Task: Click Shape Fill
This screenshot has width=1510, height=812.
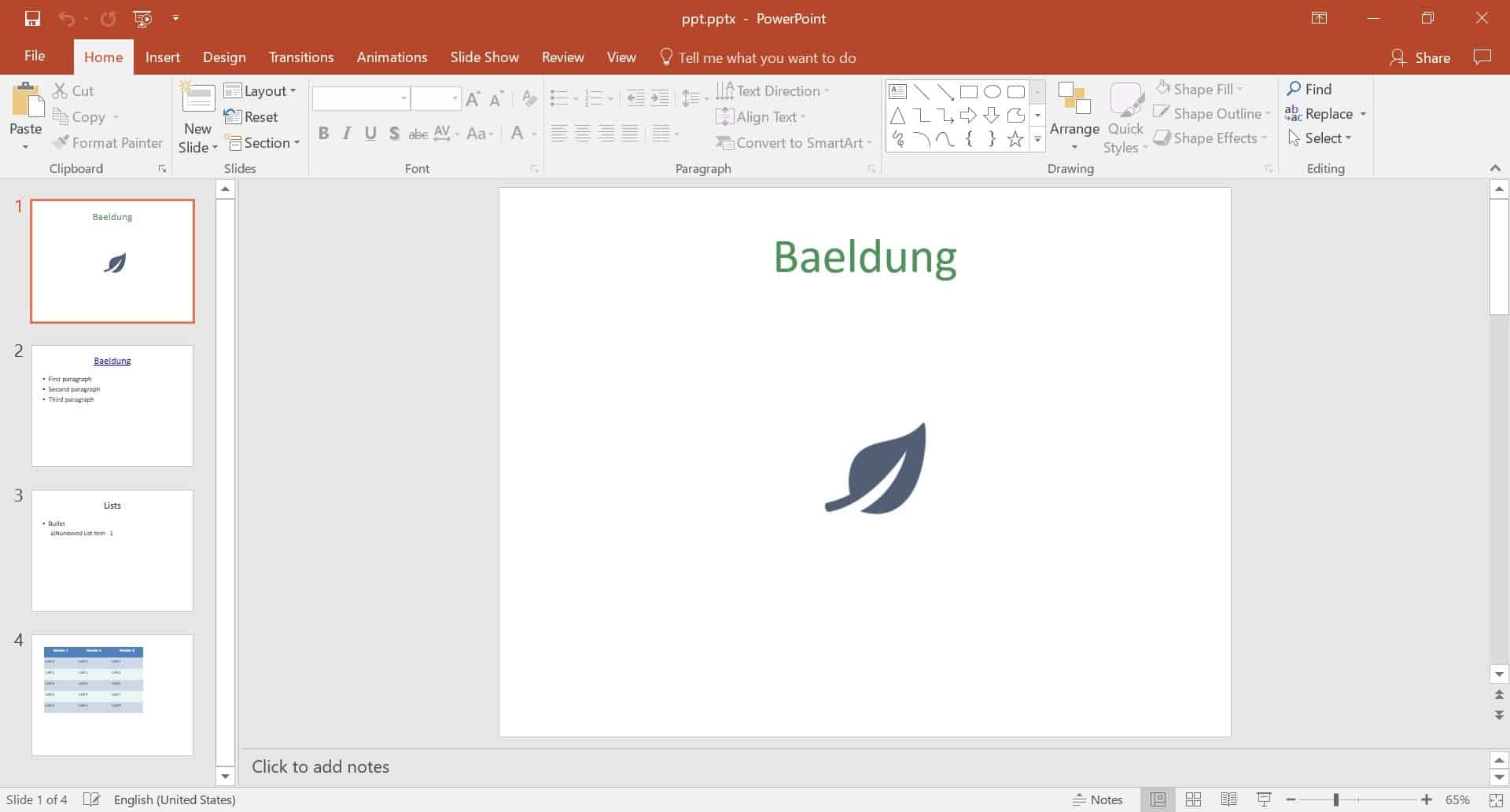Action: [x=1198, y=89]
